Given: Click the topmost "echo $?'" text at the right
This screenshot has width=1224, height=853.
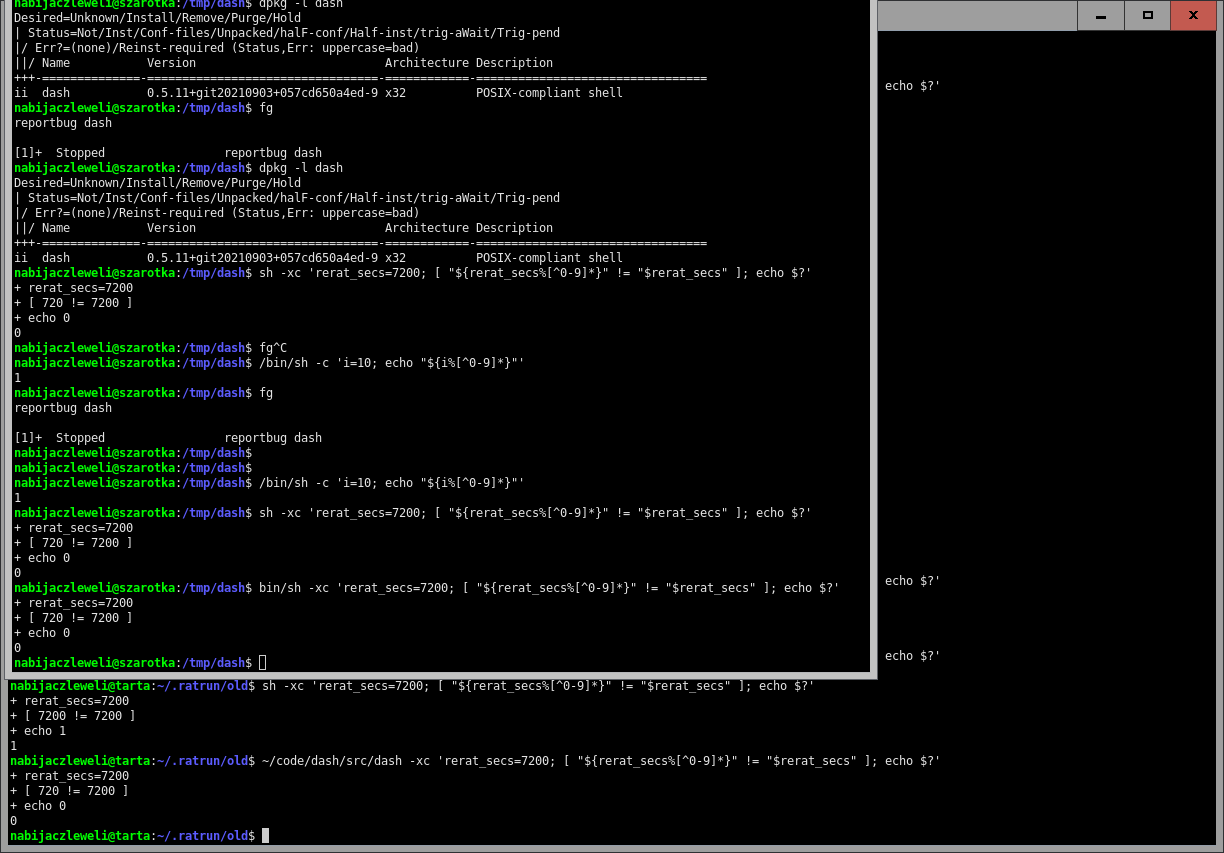Looking at the screenshot, I should click(912, 86).
